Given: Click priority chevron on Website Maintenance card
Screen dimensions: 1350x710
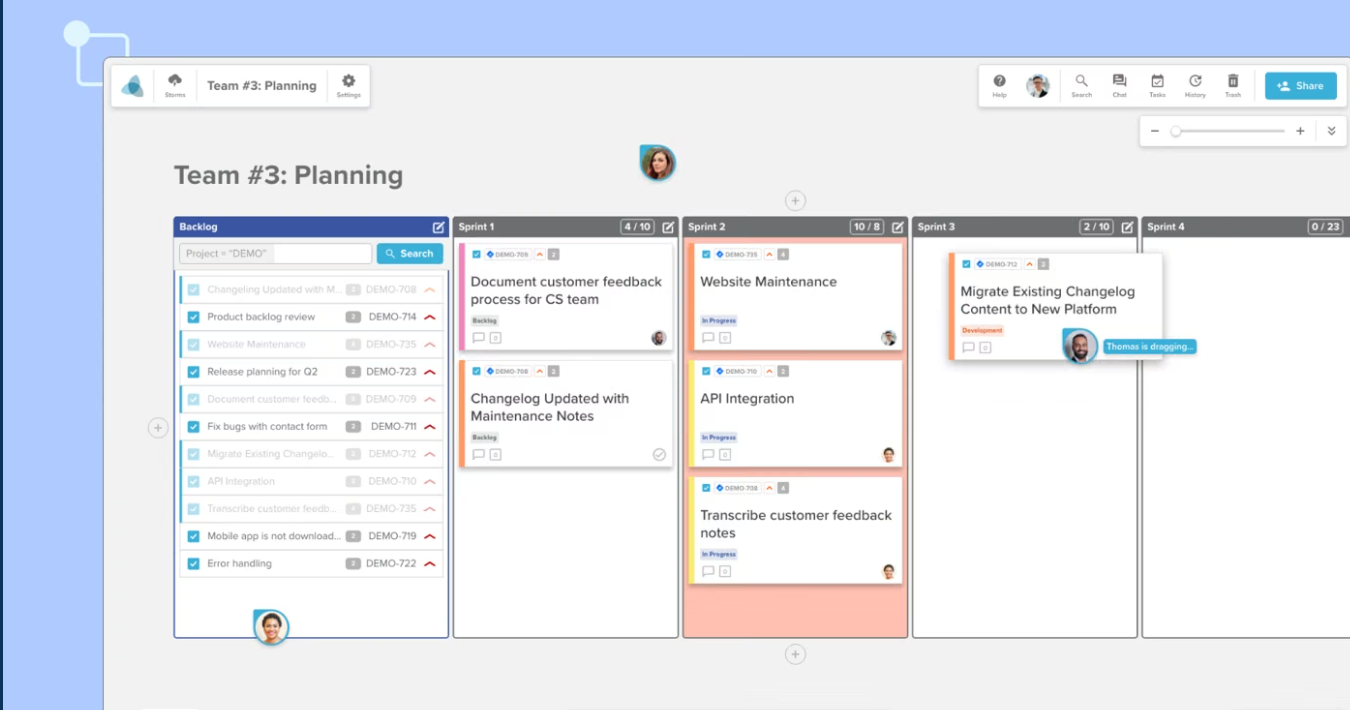Looking at the screenshot, I should coord(769,255).
